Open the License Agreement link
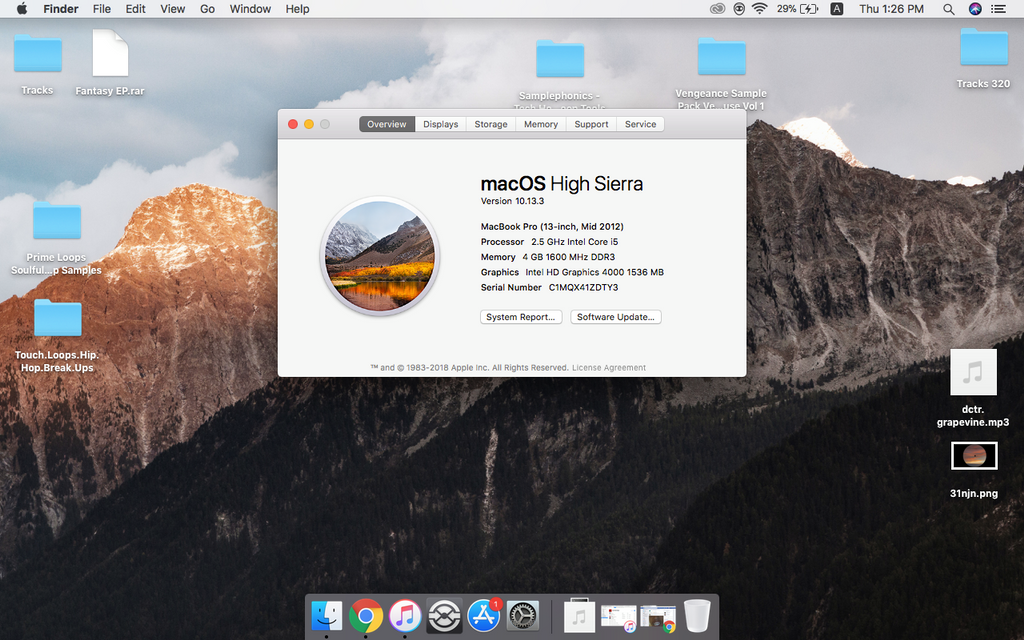This screenshot has height=640, width=1024. [609, 368]
